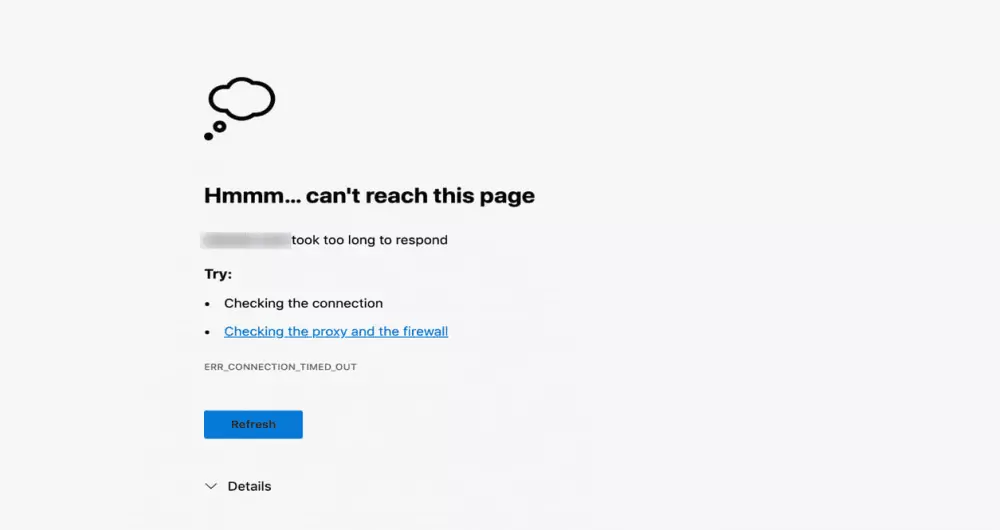Screen dimensions: 1000x530
Task: Click the "Checking the connection" suggestion text
Action: click(304, 303)
